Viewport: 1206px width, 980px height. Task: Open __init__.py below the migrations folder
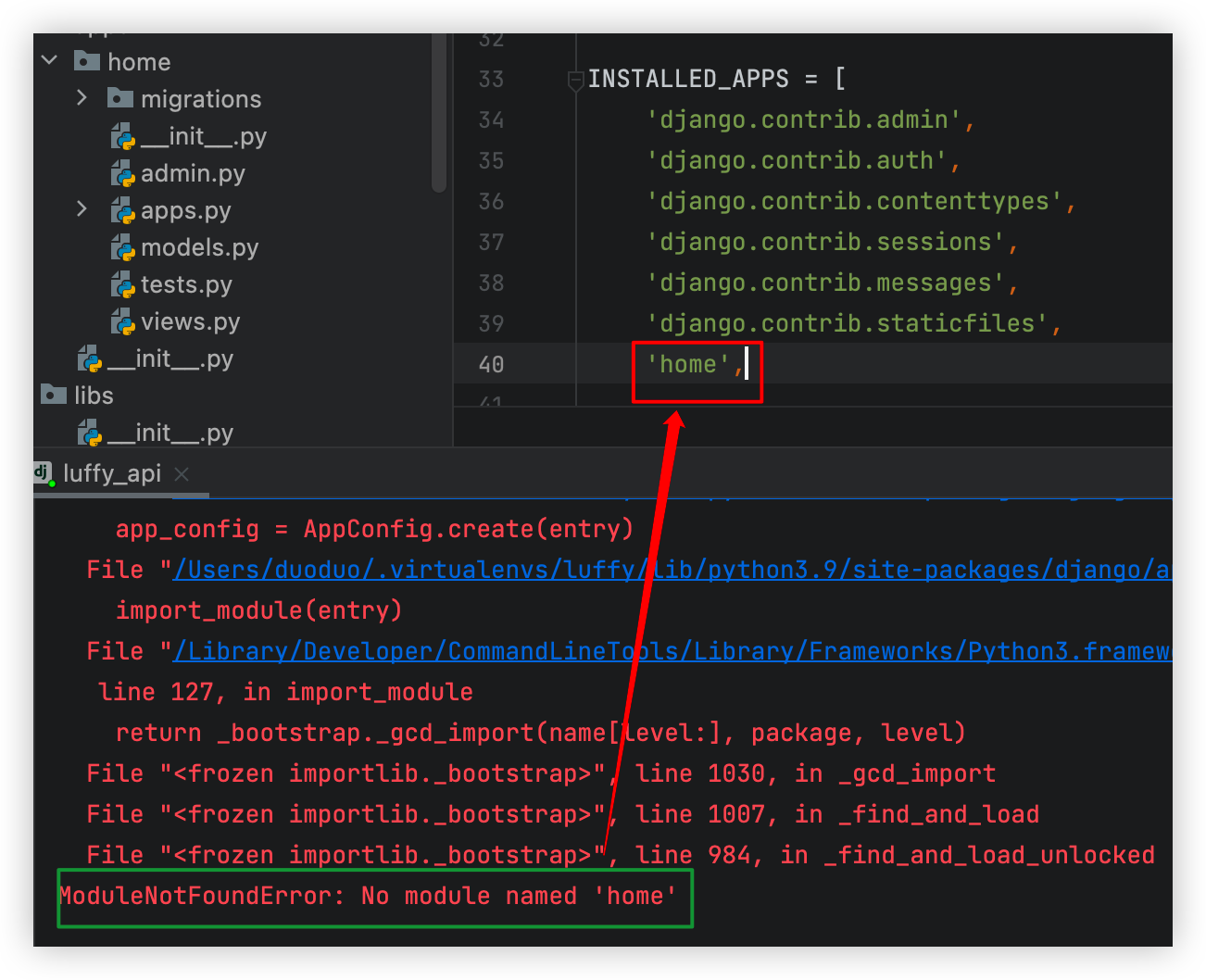(x=204, y=136)
